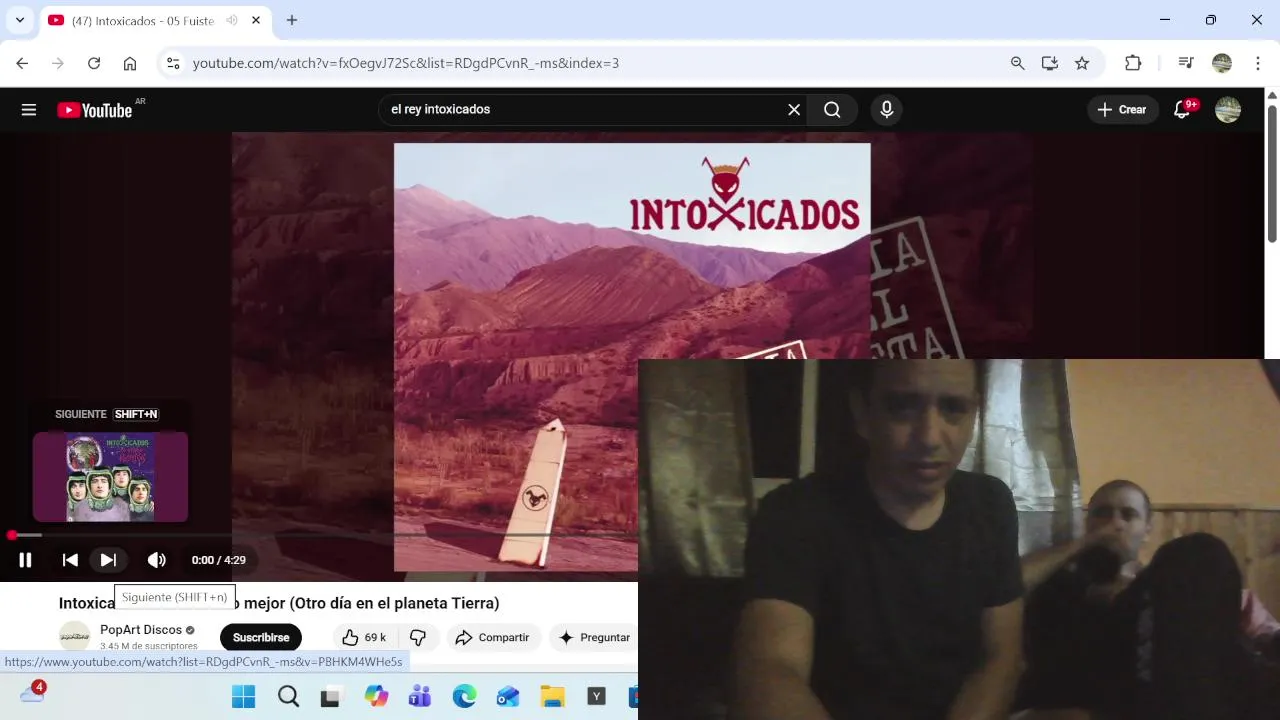Open Chrome media controls icon
Screen dimensions: 1280x720
tap(1186, 63)
